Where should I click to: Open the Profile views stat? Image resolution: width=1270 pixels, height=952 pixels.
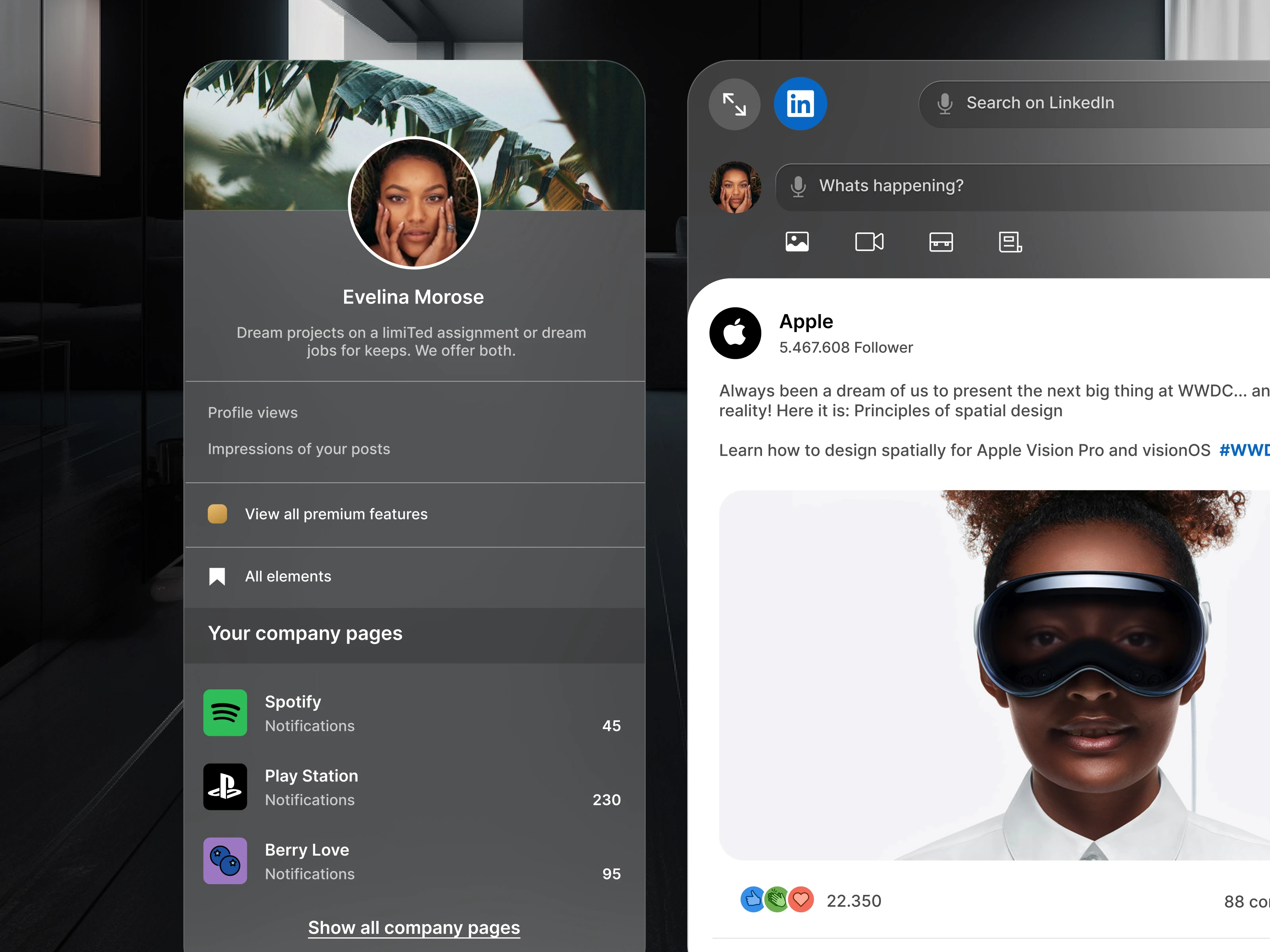point(253,413)
